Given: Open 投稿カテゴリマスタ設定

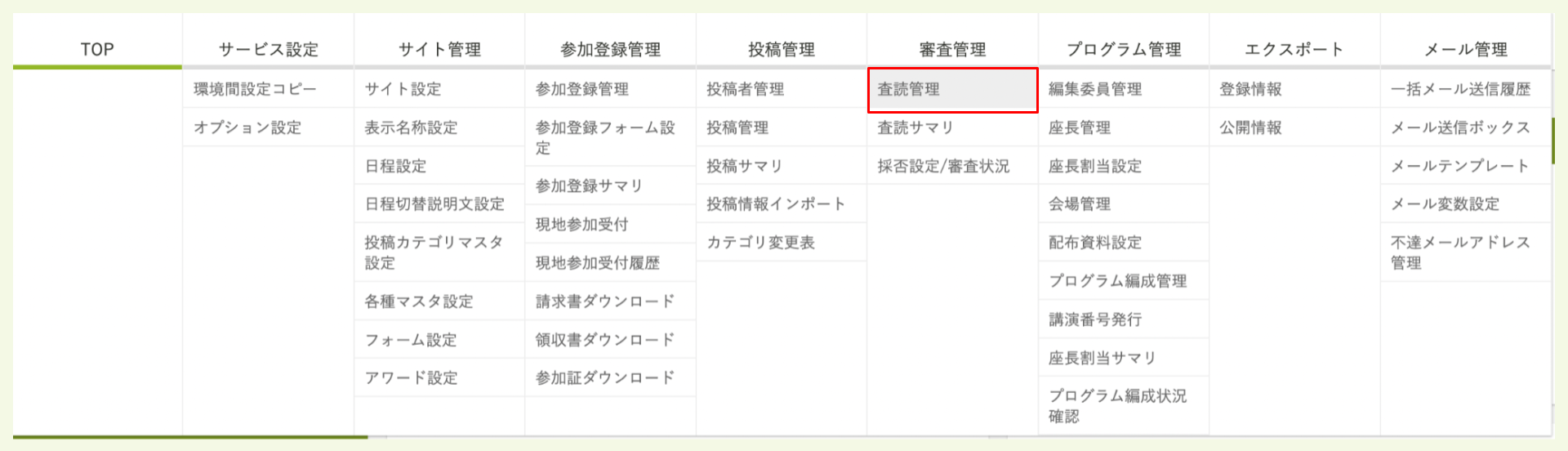Looking at the screenshot, I should click(x=434, y=252).
